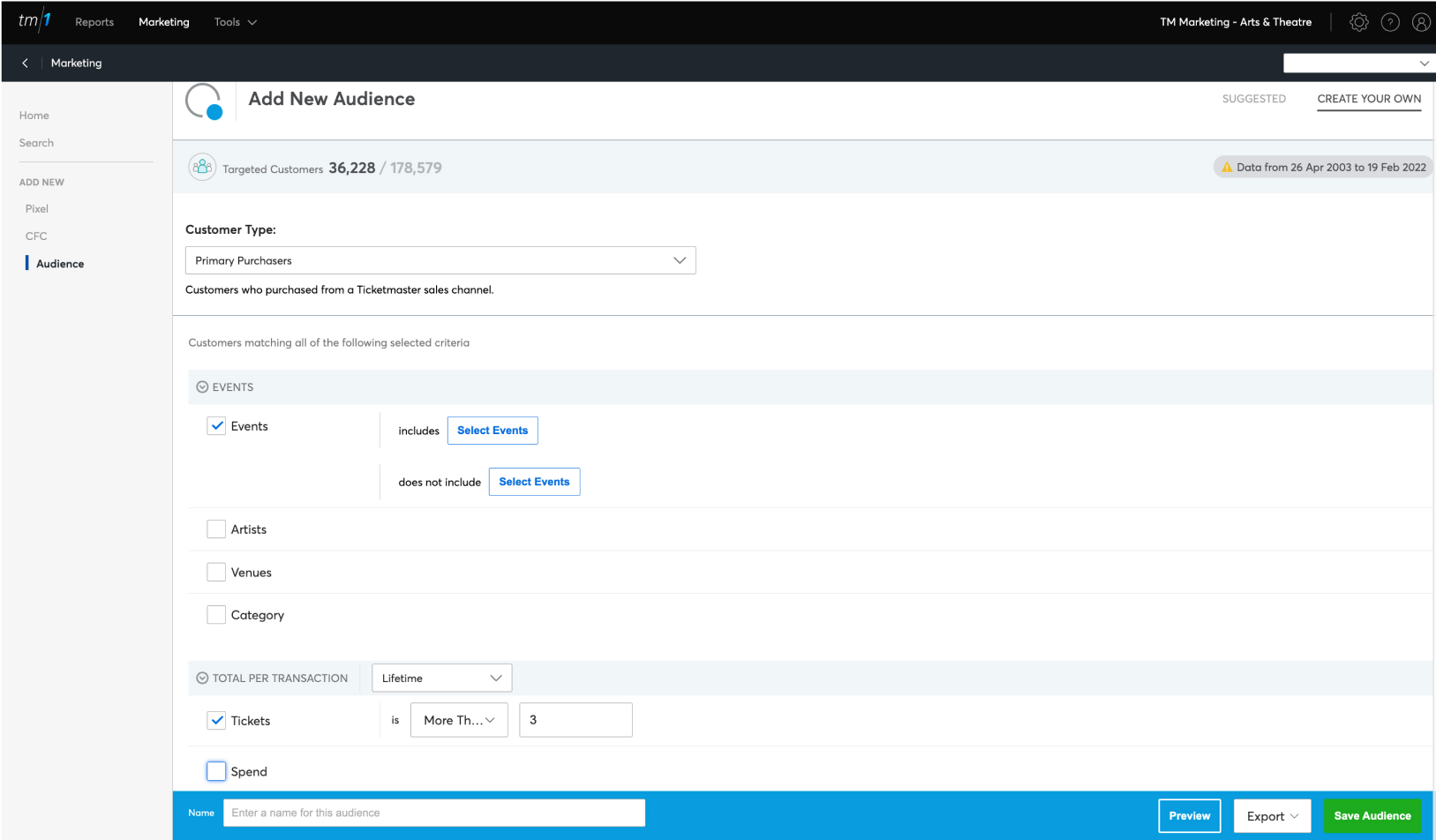Select Pixel under Add New

tap(37, 209)
